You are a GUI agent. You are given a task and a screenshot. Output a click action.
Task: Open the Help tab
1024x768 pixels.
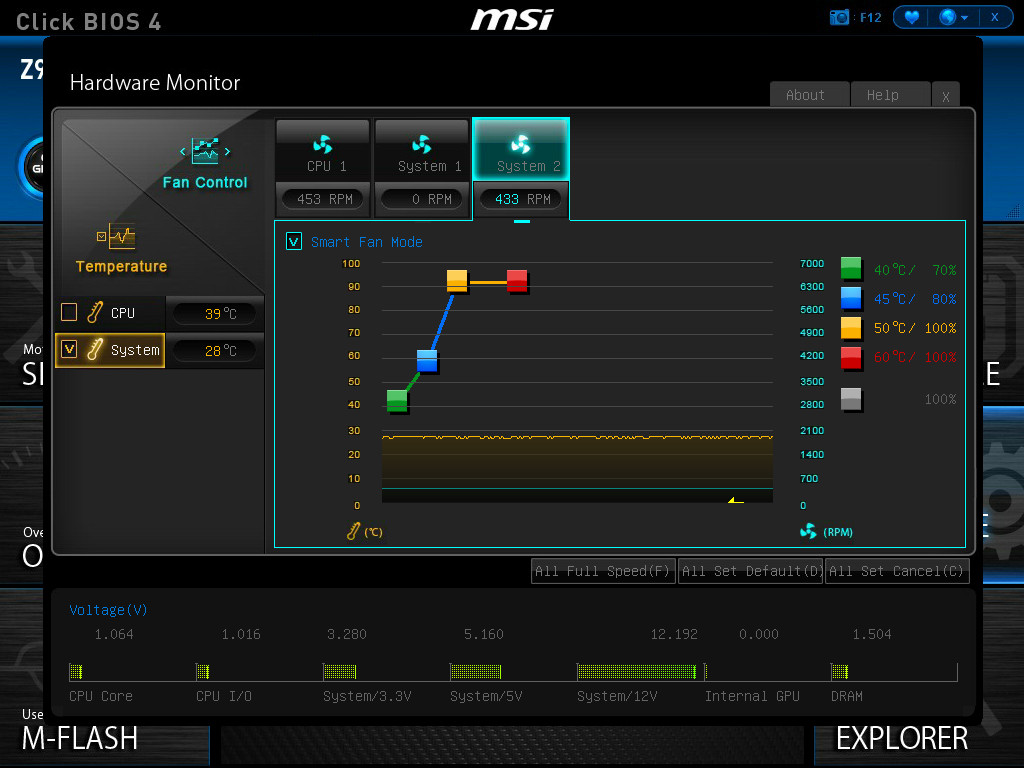[x=890, y=95]
